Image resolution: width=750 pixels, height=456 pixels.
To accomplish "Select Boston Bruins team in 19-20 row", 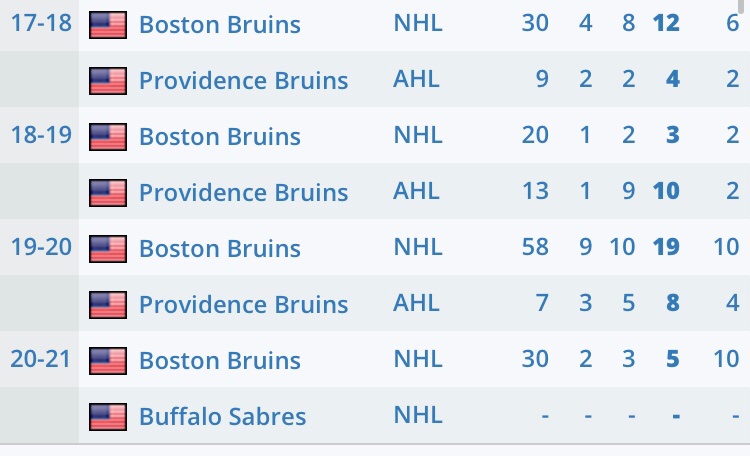I will coord(219,248).
